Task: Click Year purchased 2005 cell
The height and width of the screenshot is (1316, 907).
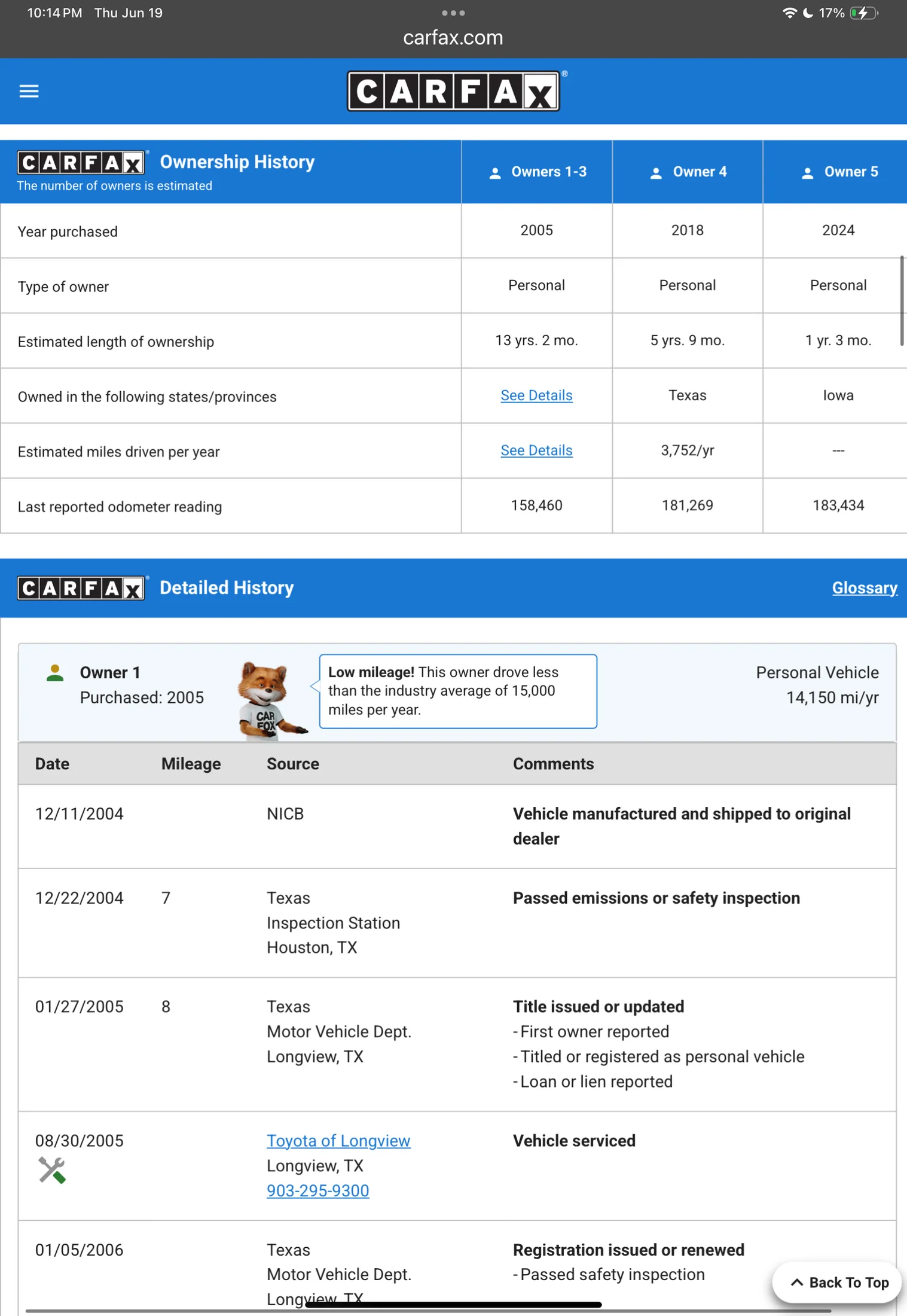Action: coord(536,230)
